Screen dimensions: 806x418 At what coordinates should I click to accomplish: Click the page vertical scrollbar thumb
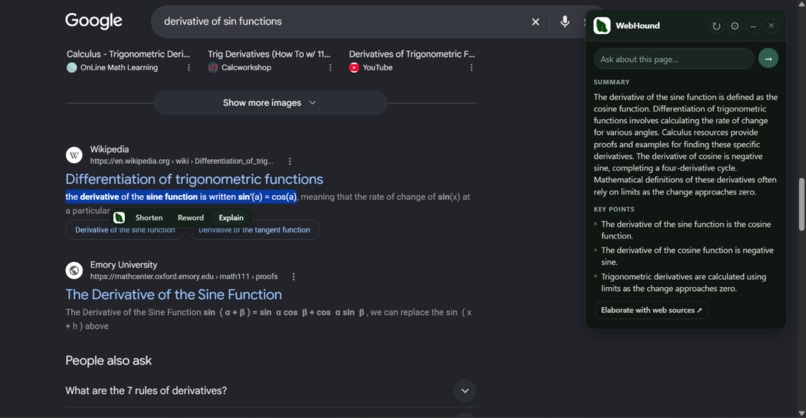click(801, 204)
